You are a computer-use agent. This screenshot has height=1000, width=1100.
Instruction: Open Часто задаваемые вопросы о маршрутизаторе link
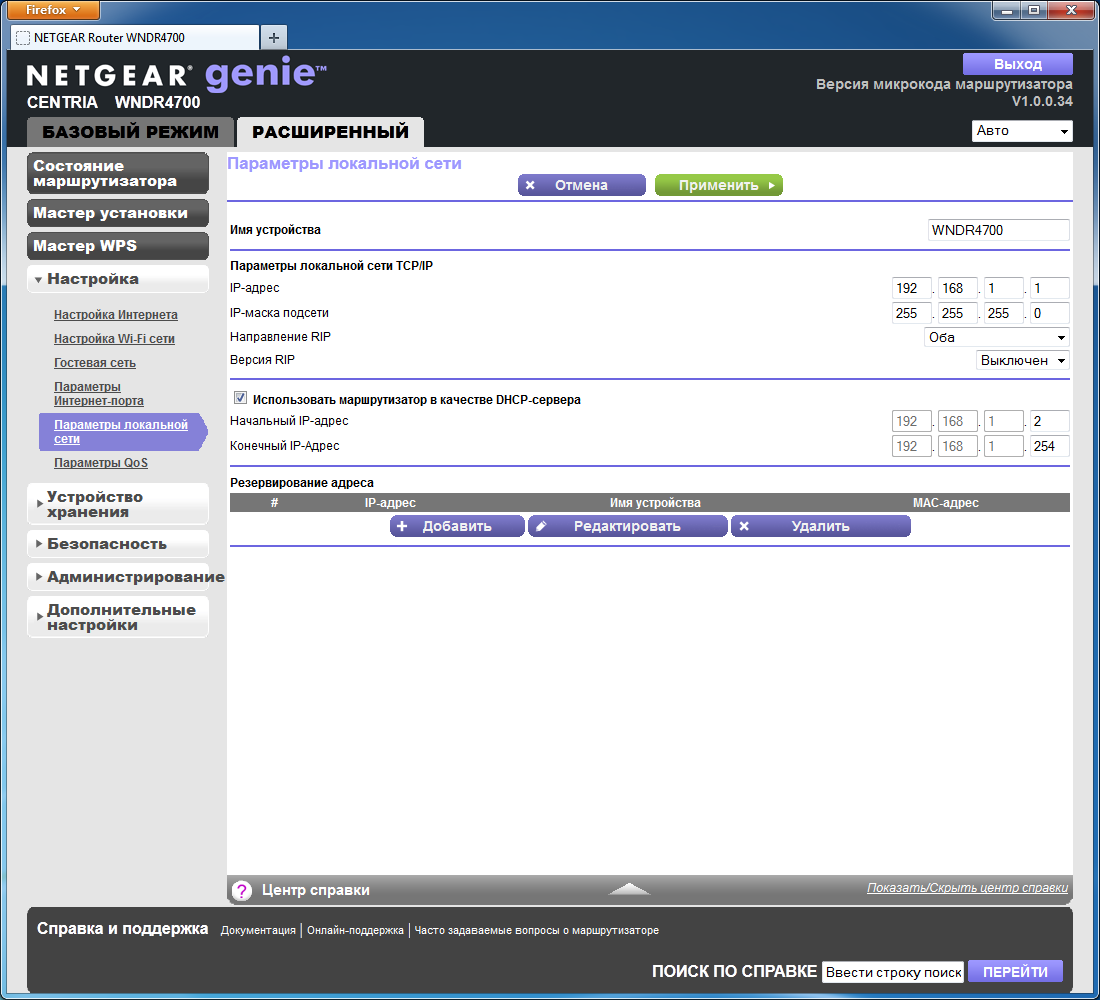pyautogui.click(x=537, y=931)
